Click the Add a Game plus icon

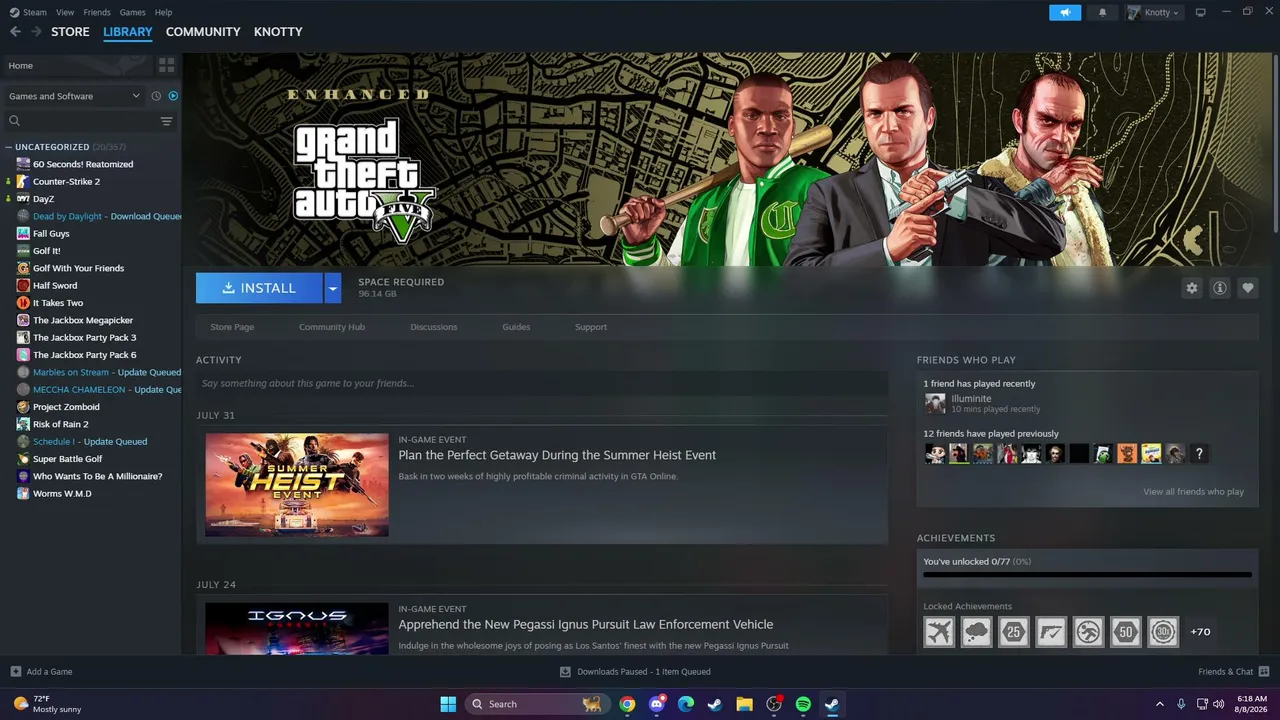(x=15, y=672)
